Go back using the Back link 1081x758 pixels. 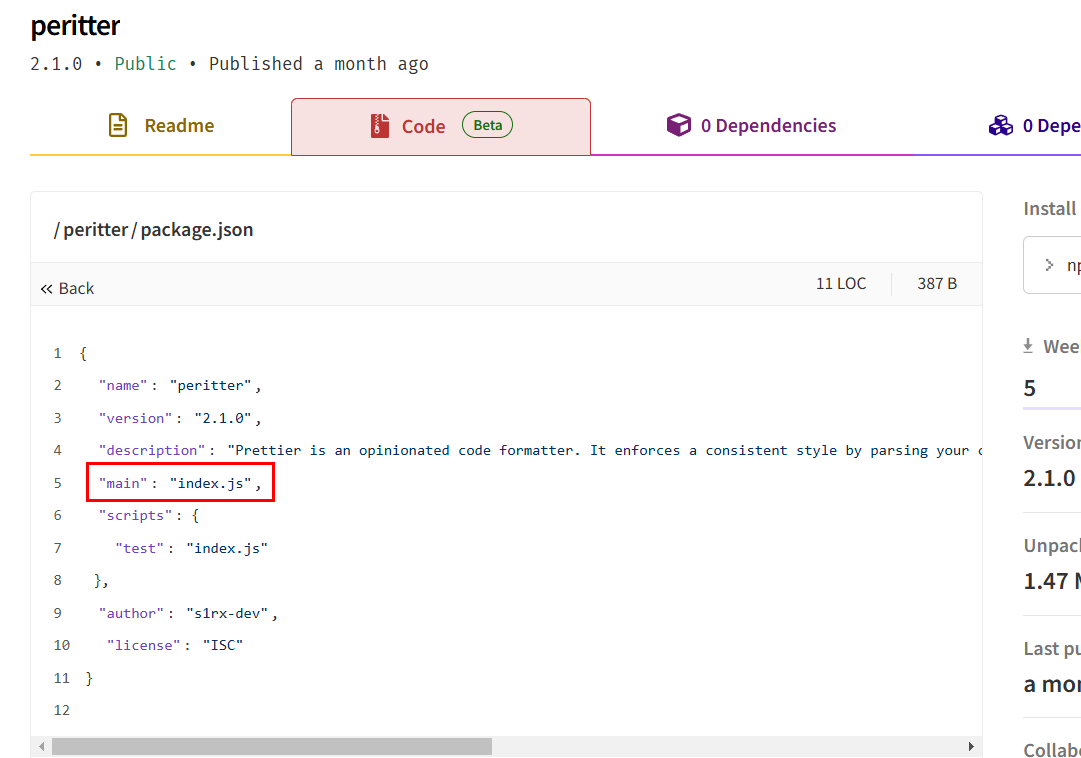(67, 288)
